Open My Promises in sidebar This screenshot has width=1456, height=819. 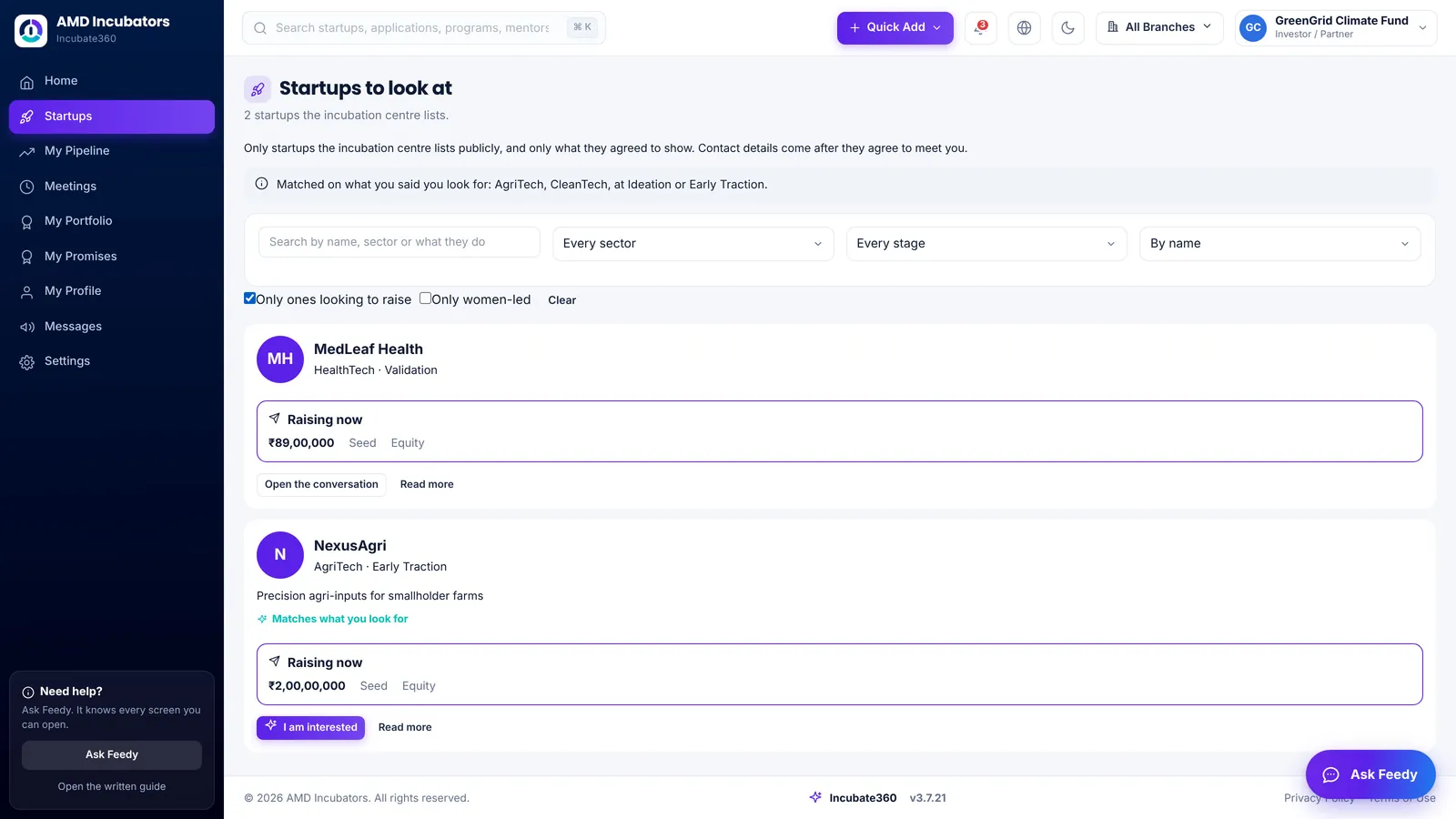[x=112, y=257]
